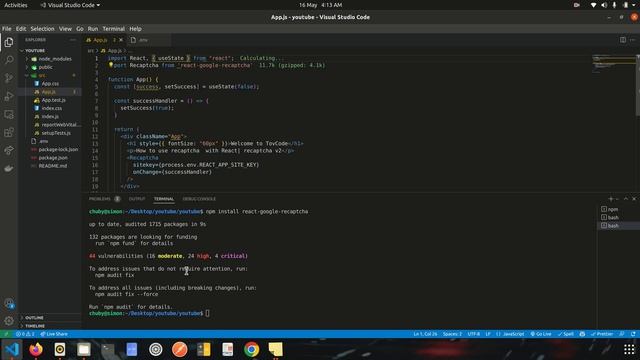
Task: Open App.css in explorer
Action: point(50,83)
